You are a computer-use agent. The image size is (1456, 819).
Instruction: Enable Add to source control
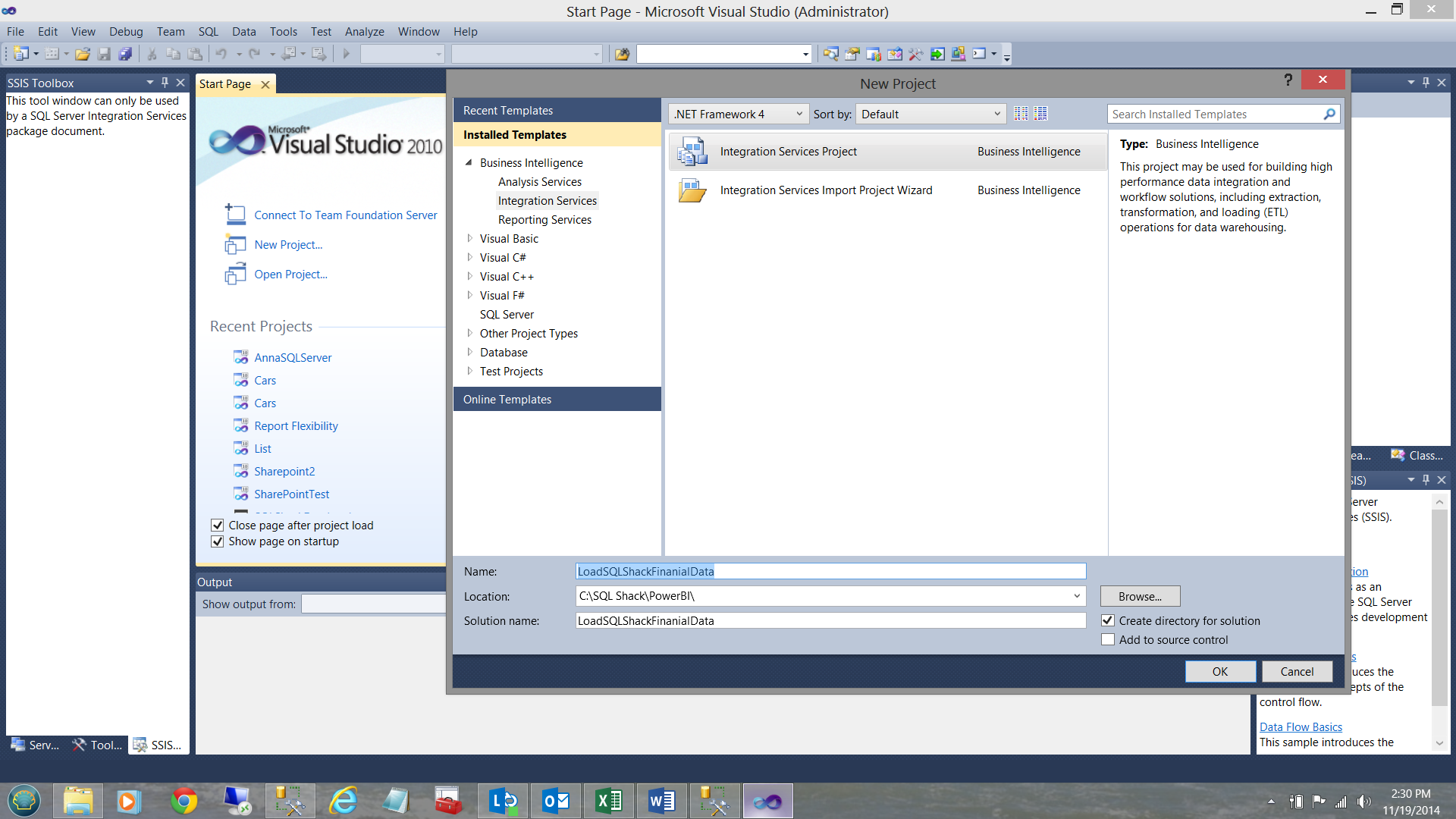click(1108, 639)
